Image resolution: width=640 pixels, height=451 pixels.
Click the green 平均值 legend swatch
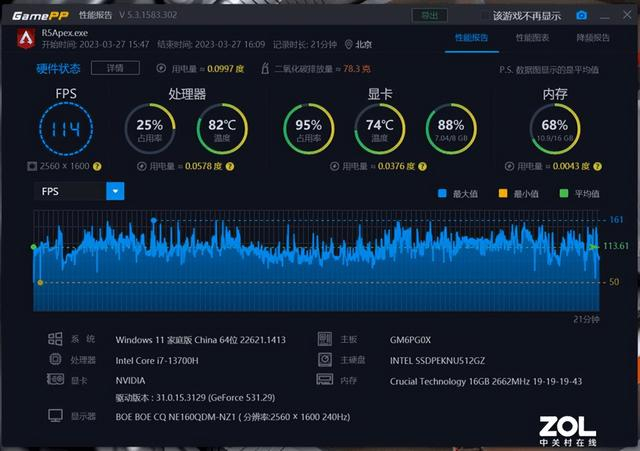564,193
